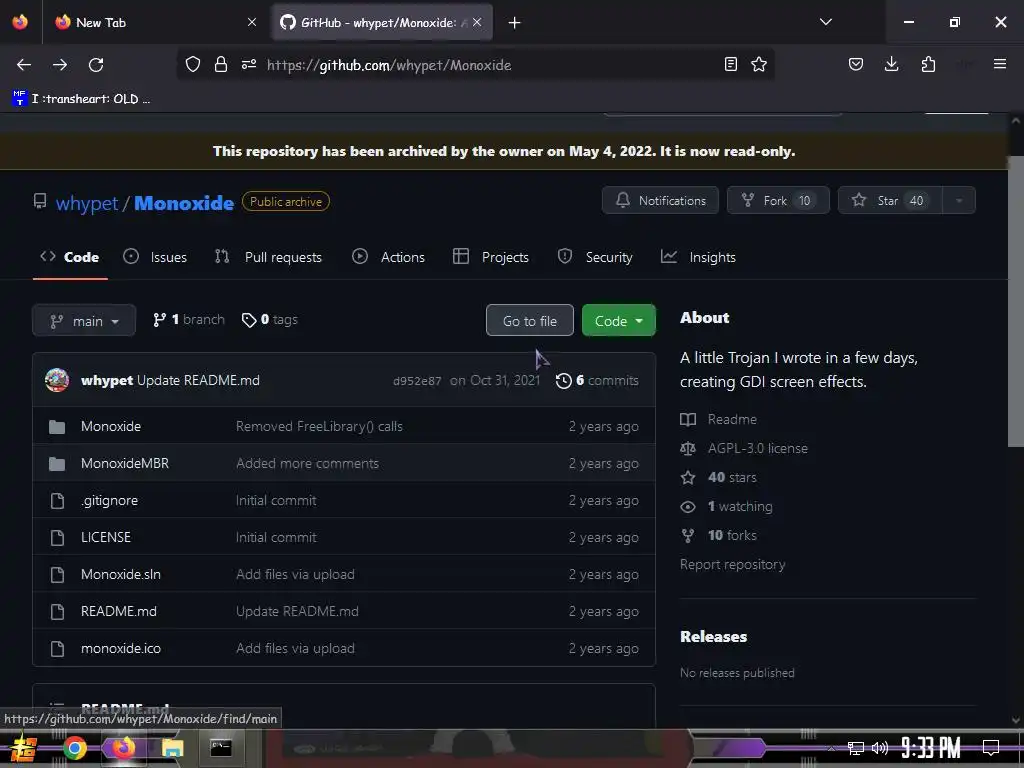Open the Added more comments commit message
This screenshot has height=768, width=1024.
308,463
